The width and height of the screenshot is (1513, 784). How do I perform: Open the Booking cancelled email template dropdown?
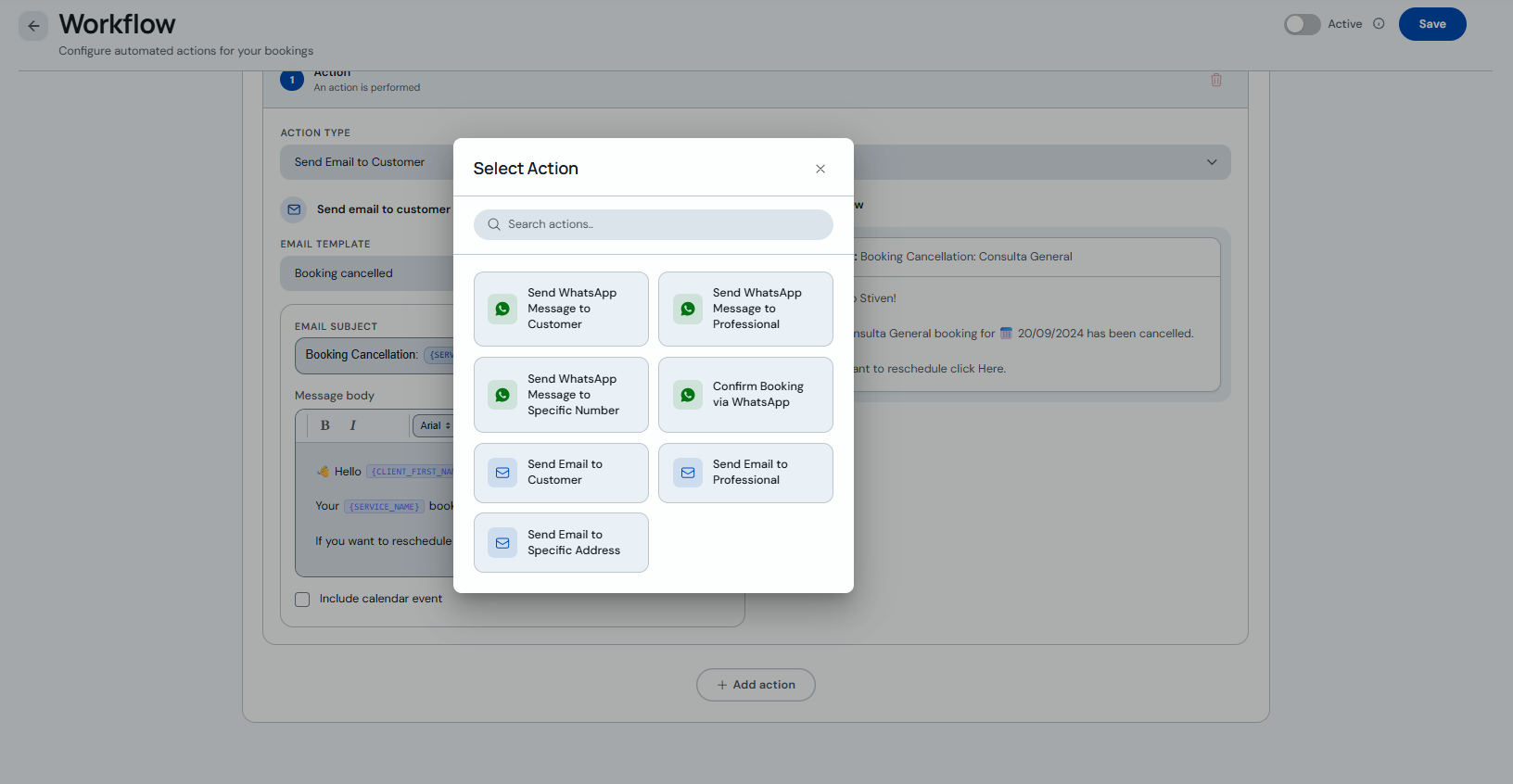click(x=367, y=273)
